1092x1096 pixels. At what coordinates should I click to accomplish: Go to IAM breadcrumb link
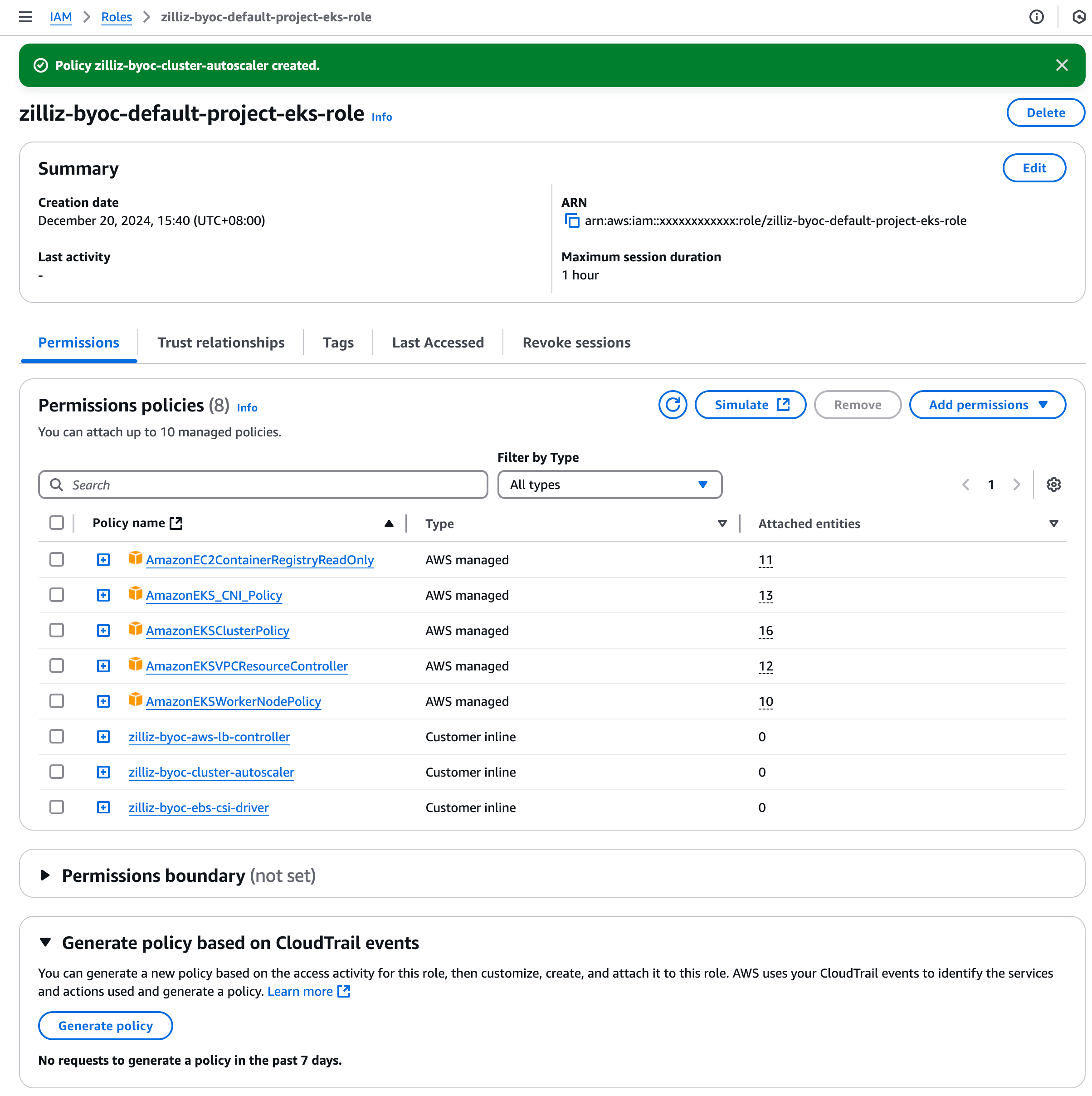click(x=61, y=17)
